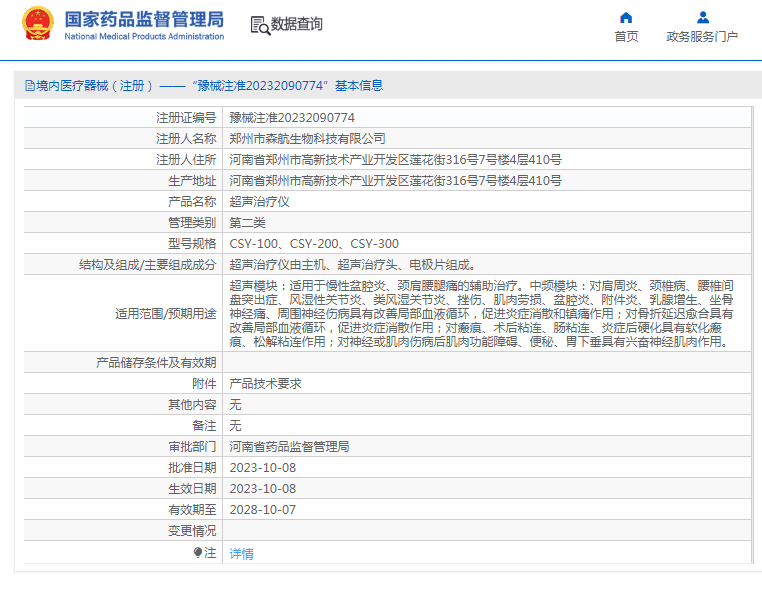
Task: Click the document icon before 境内医疗器械
Action: coord(30,86)
